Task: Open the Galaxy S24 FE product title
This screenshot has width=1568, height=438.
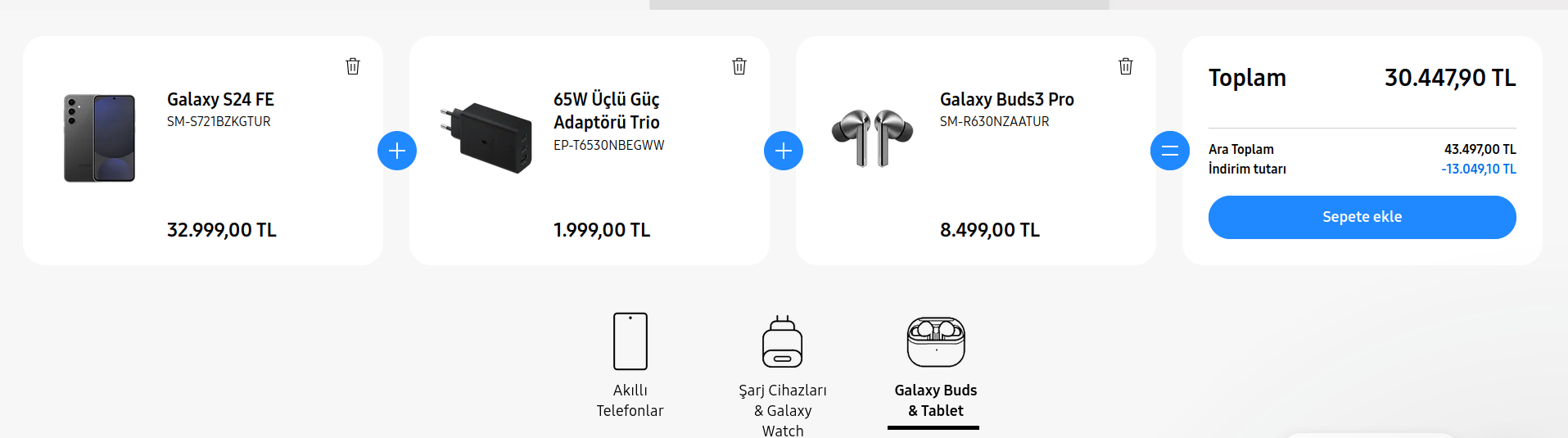Action: pyautogui.click(x=220, y=99)
